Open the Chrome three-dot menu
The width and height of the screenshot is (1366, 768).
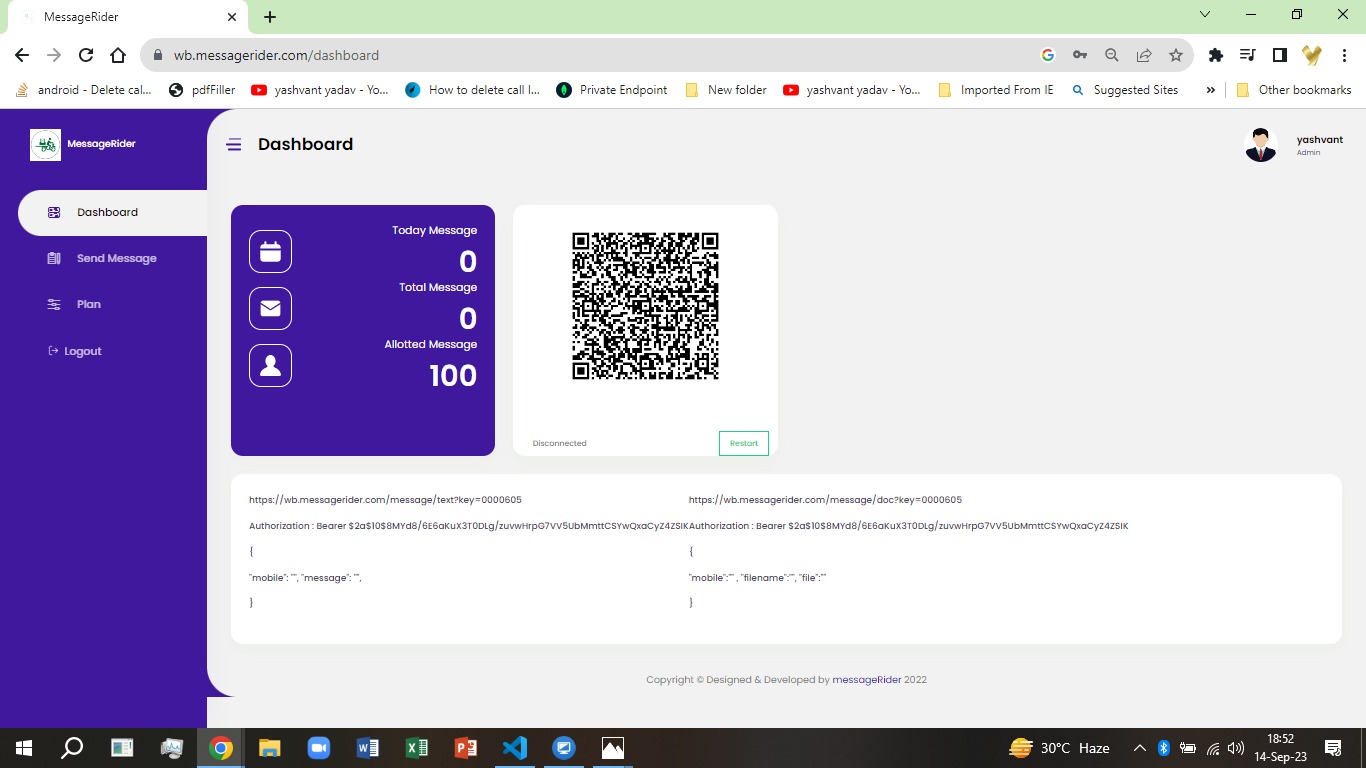pyautogui.click(x=1345, y=55)
